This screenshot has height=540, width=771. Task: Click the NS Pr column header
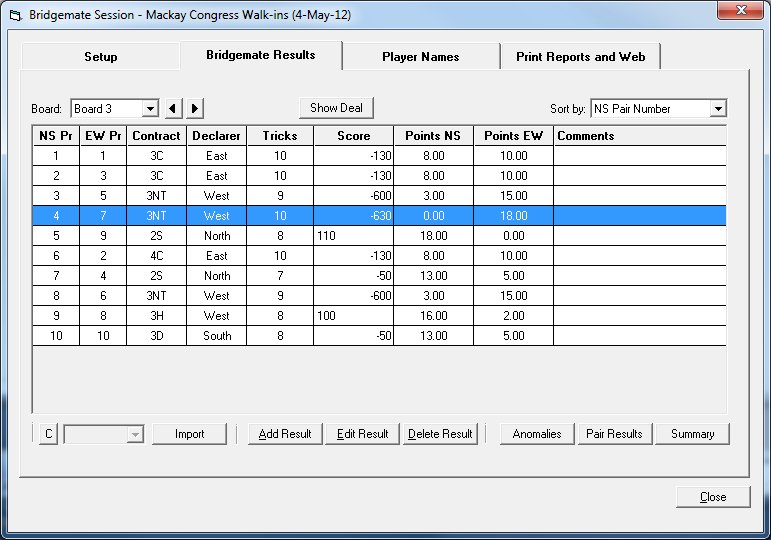[56, 136]
